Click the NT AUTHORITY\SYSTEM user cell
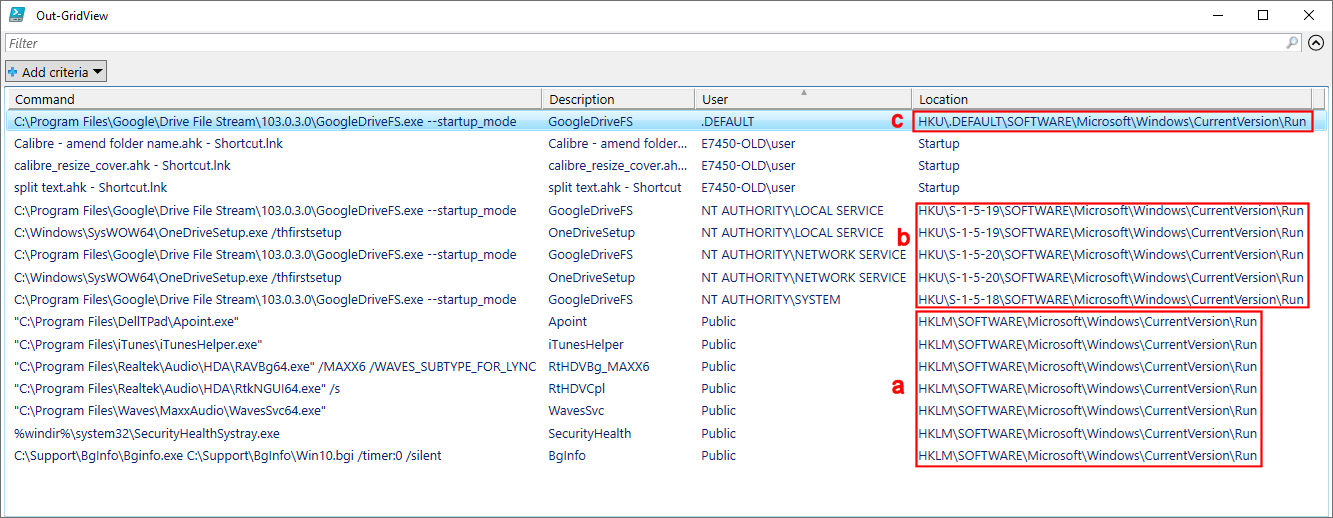Viewport: 1333px width, 518px height. (770, 299)
